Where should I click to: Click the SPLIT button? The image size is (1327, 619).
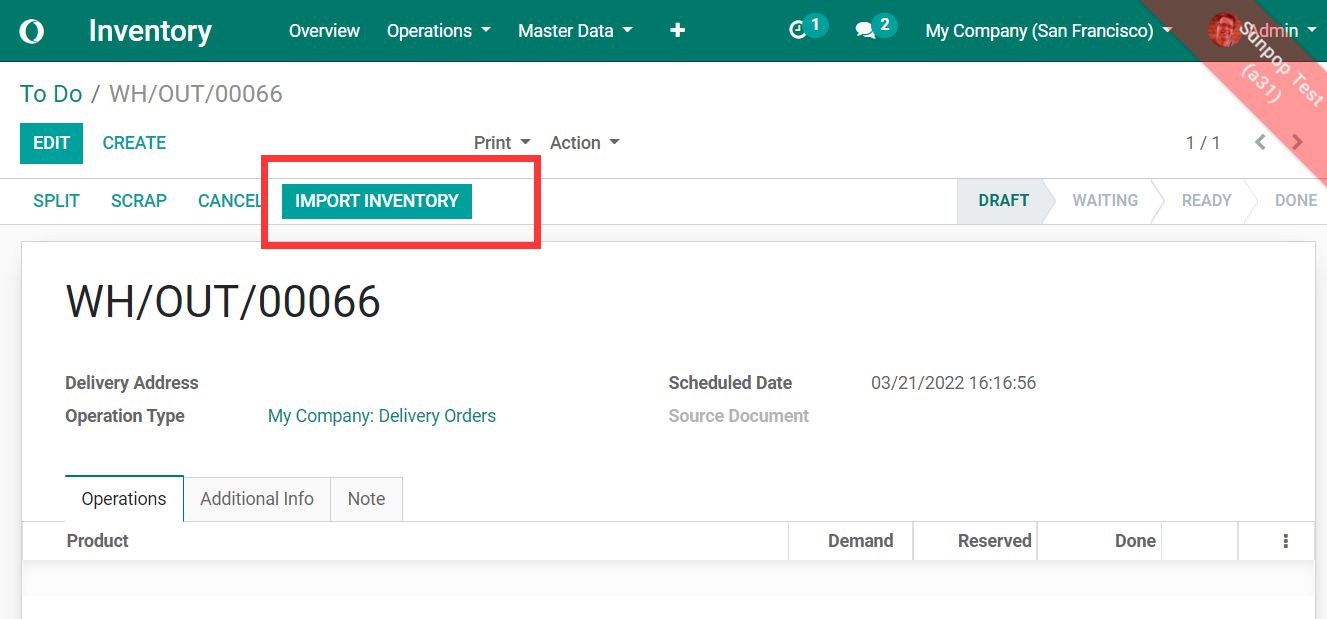(56, 201)
